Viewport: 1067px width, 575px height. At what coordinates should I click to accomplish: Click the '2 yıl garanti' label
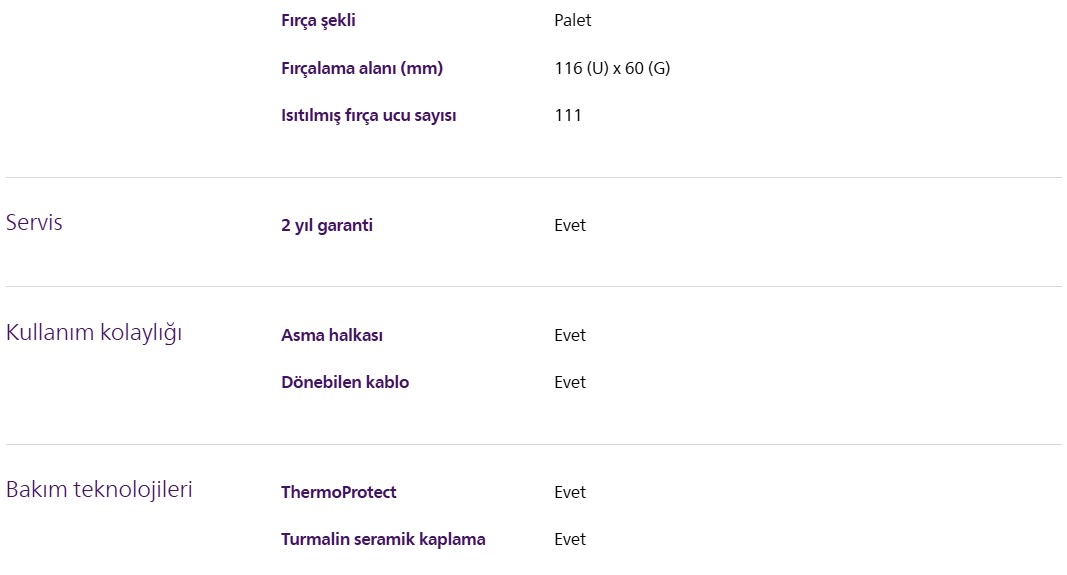coord(327,225)
